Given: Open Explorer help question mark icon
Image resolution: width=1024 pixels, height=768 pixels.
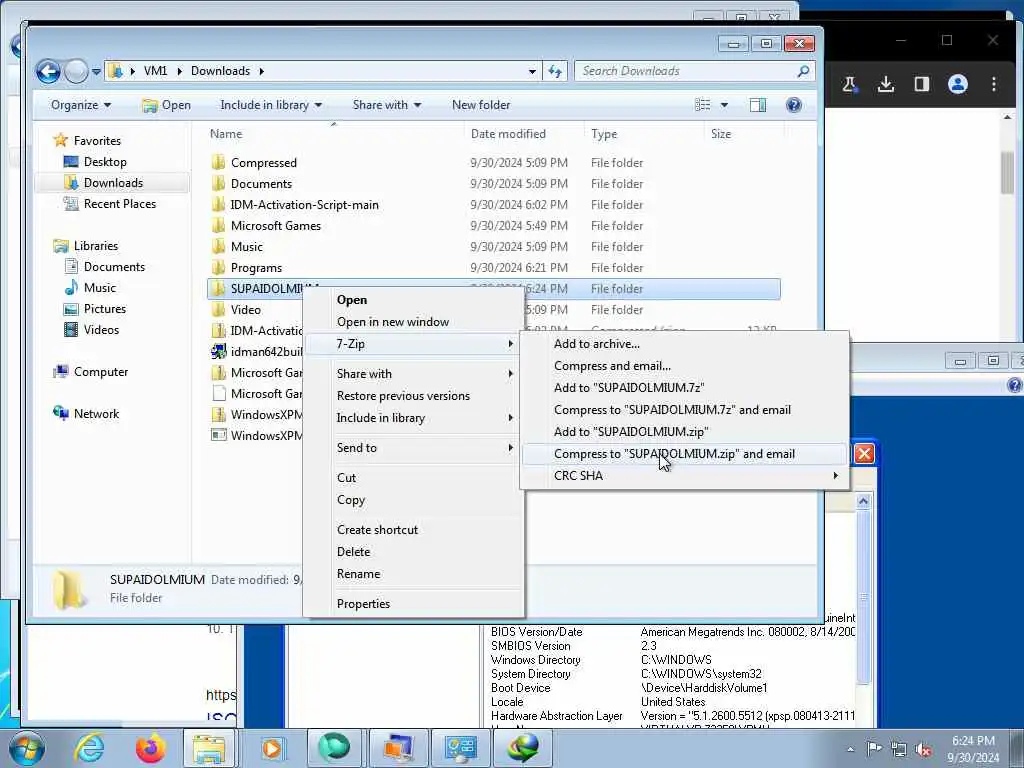Looking at the screenshot, I should (x=793, y=104).
